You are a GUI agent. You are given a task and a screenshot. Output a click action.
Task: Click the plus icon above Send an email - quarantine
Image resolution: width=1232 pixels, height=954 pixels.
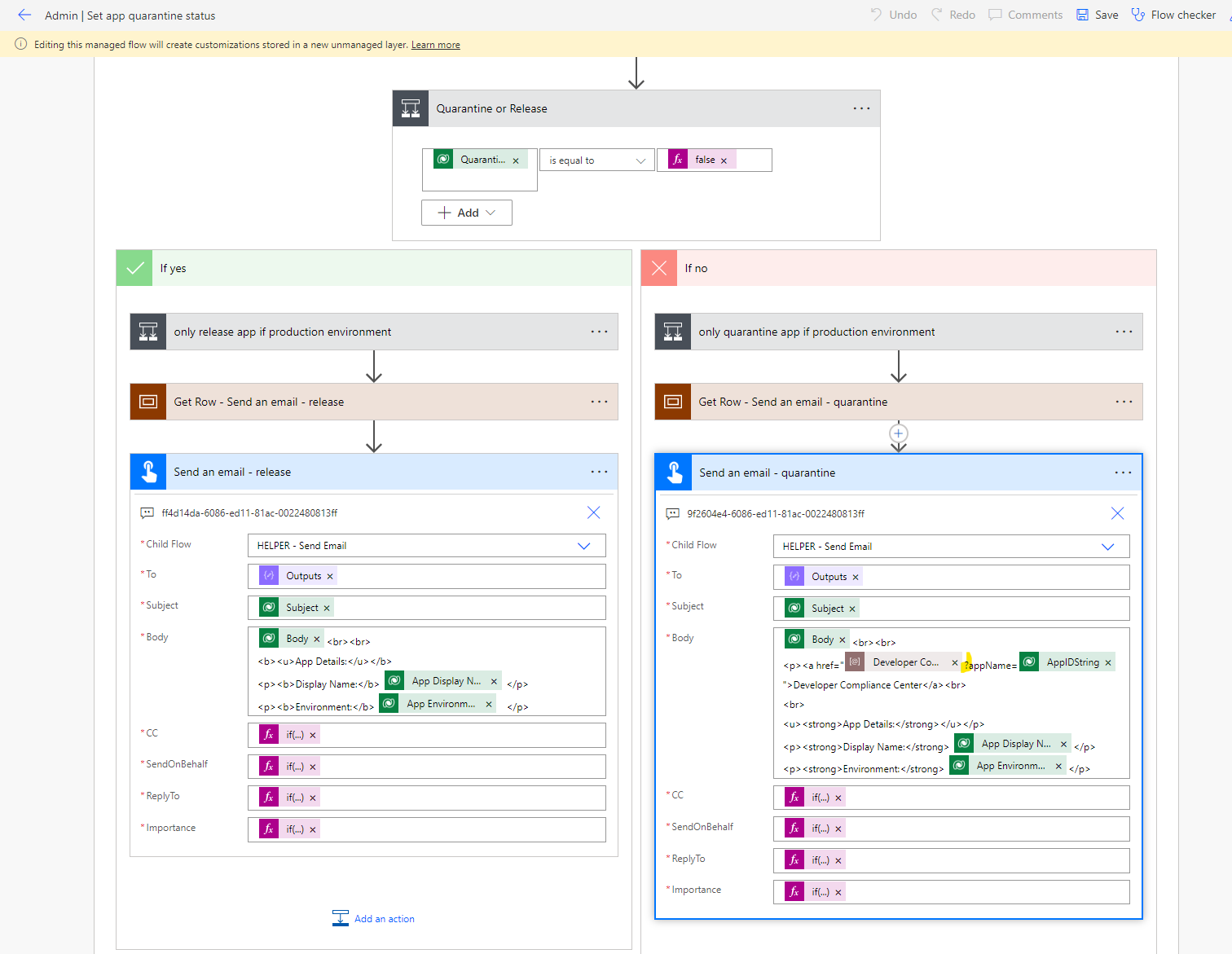point(898,433)
